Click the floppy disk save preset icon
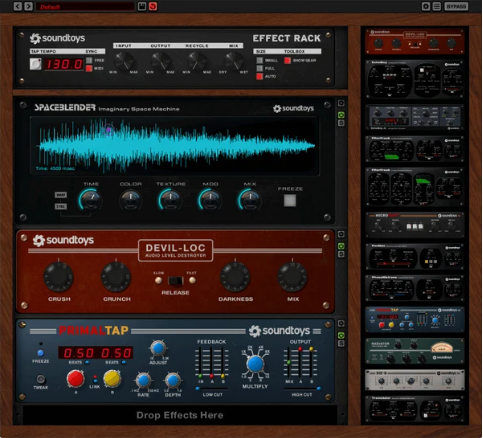This screenshot has width=483, height=438. (x=142, y=6)
